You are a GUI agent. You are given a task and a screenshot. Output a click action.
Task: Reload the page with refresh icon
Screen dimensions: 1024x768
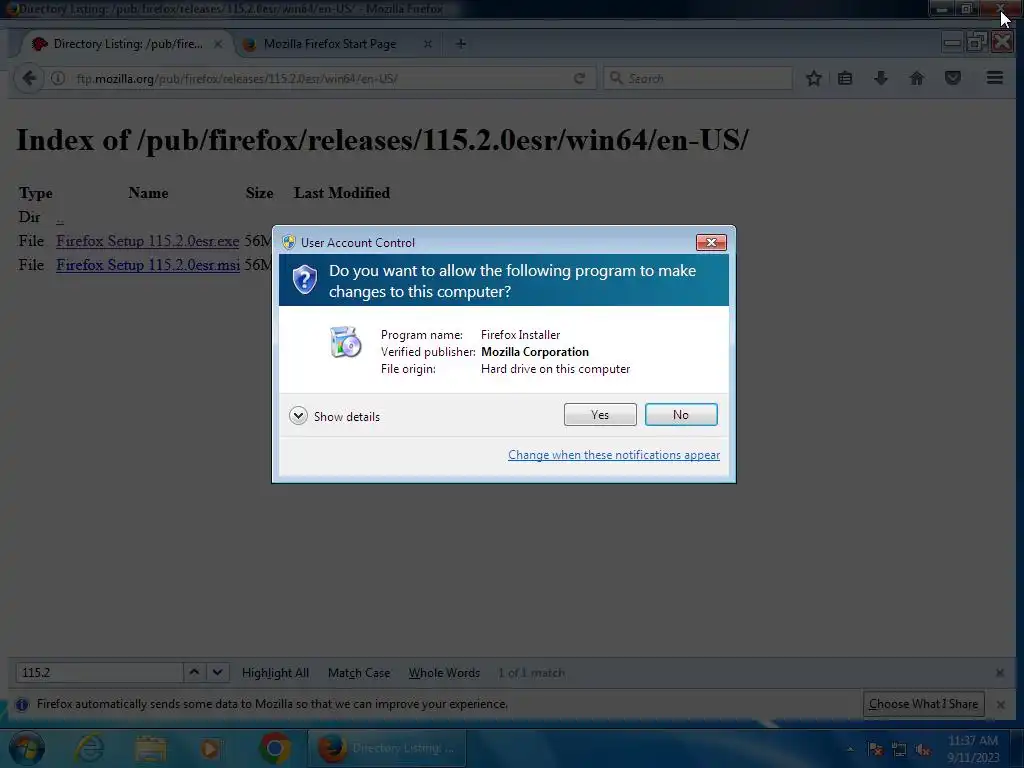coord(579,78)
